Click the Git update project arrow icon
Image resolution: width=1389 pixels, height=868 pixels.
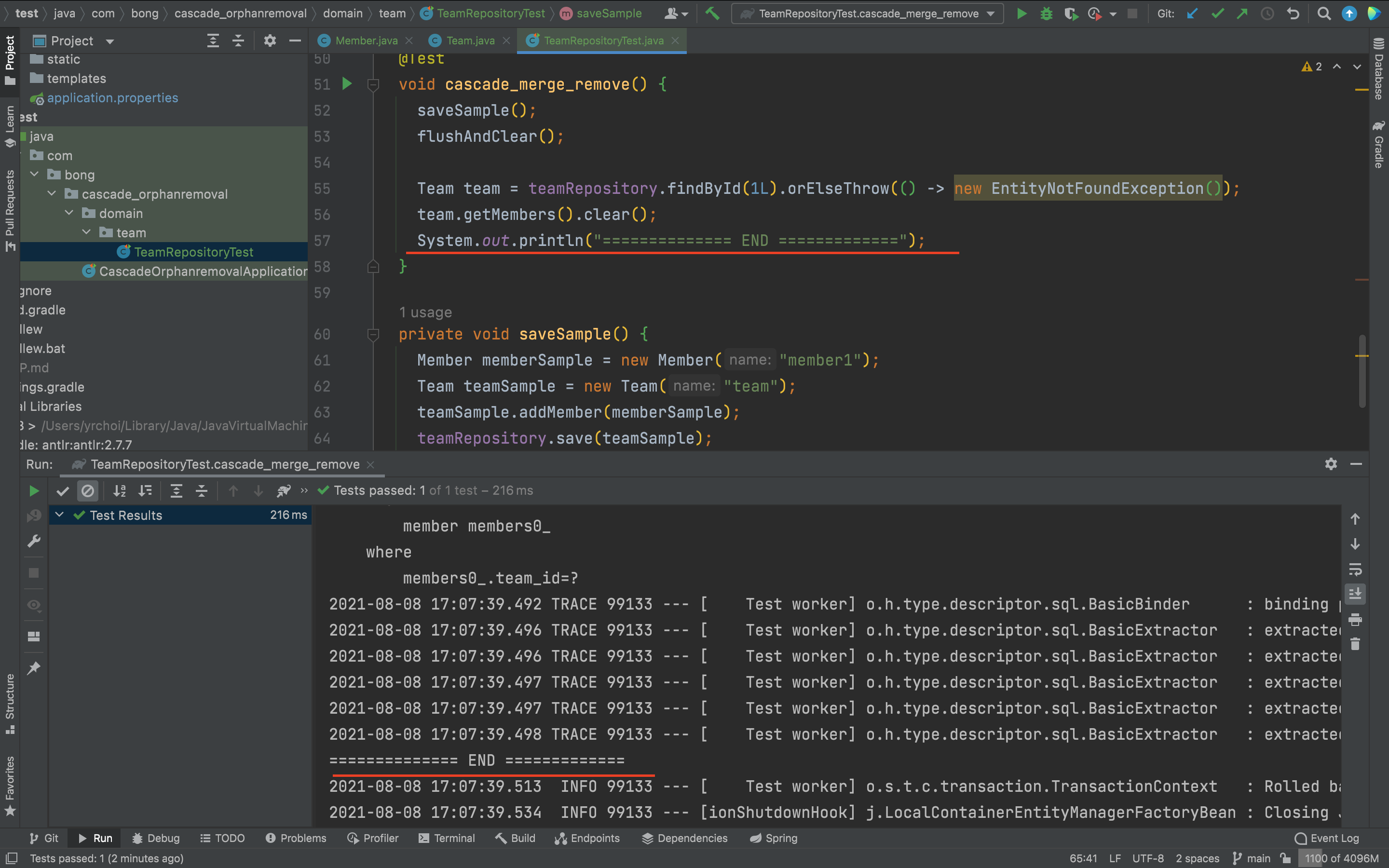pyautogui.click(x=1192, y=13)
